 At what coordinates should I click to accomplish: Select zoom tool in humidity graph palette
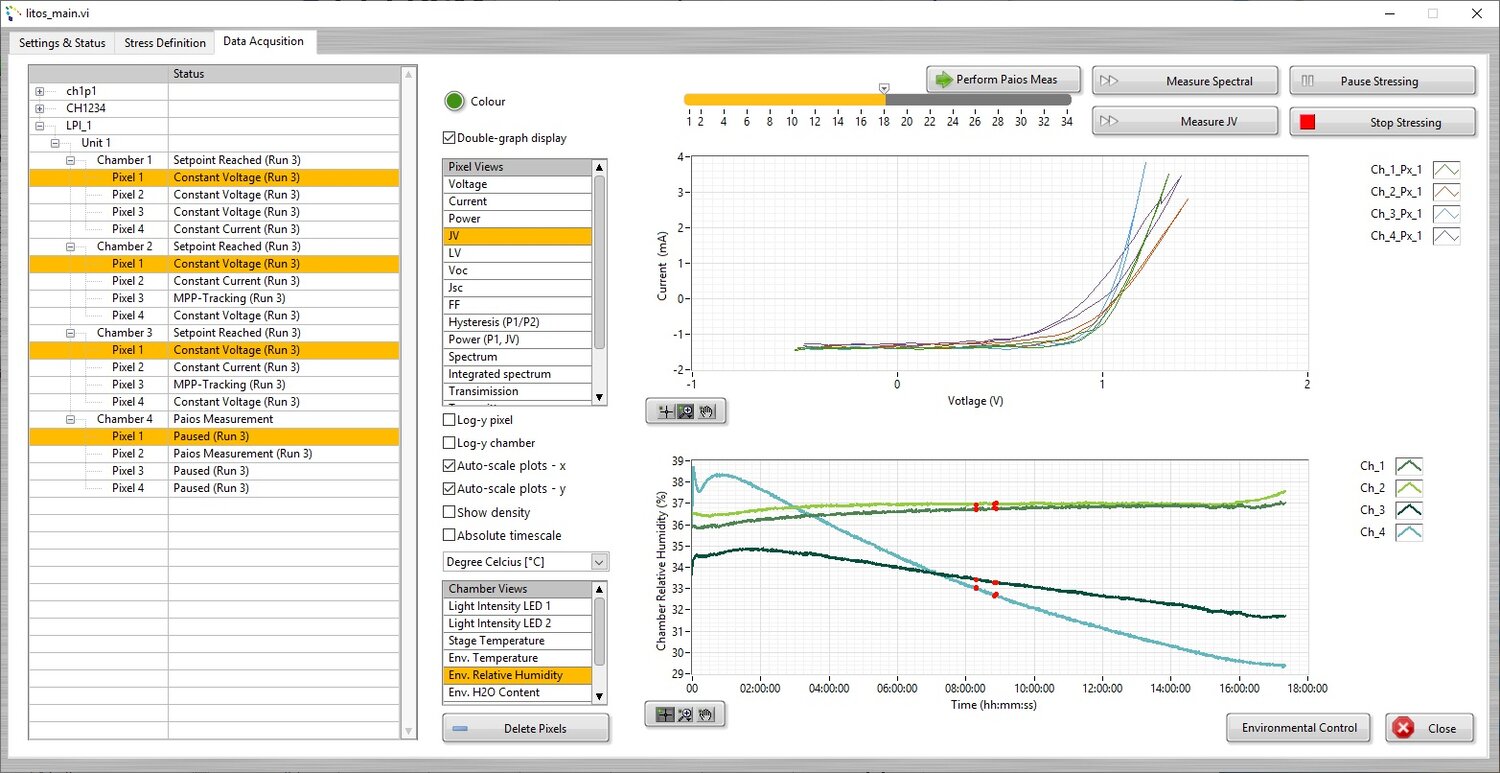686,714
